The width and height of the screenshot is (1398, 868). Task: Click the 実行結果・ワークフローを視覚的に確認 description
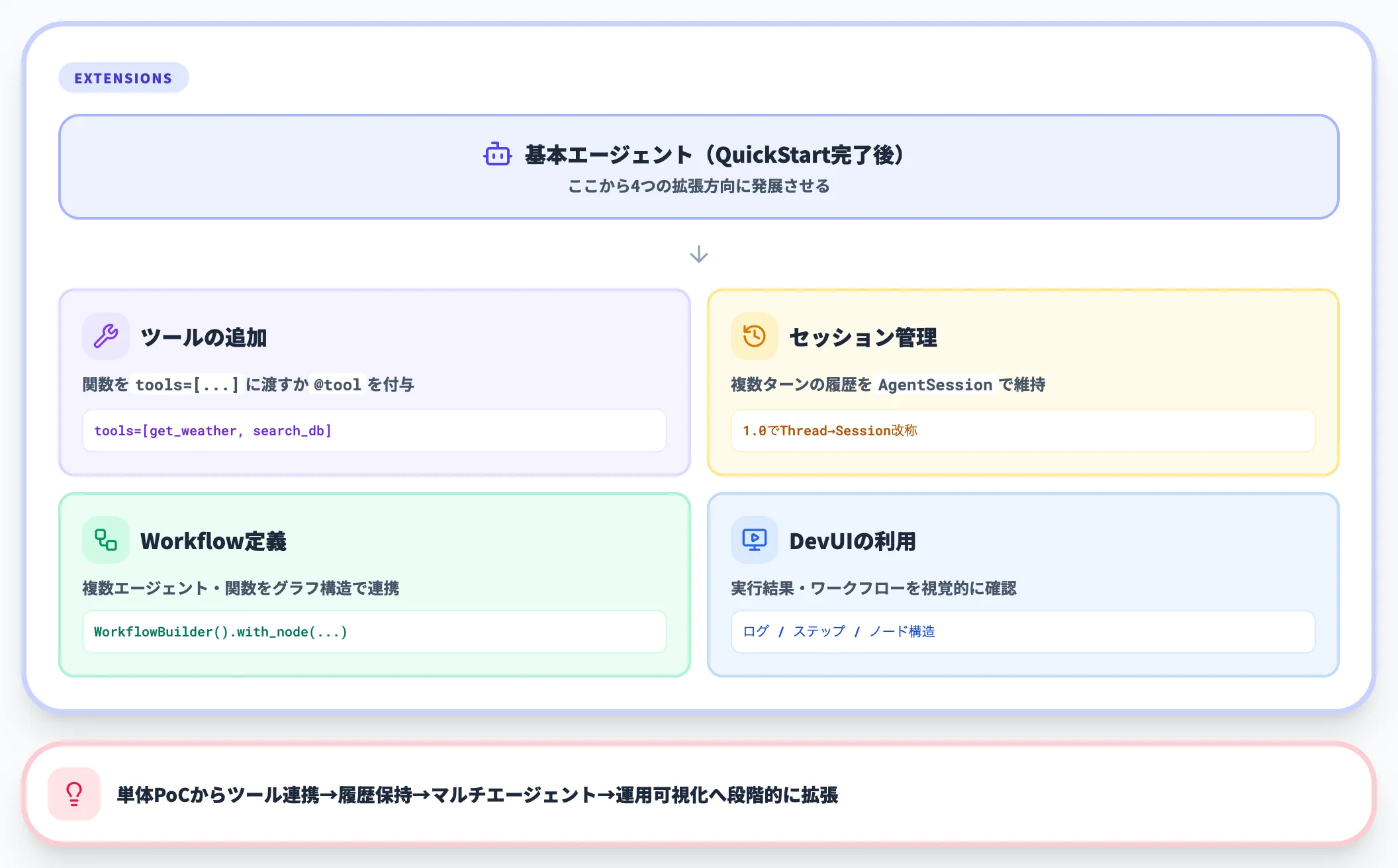874,588
